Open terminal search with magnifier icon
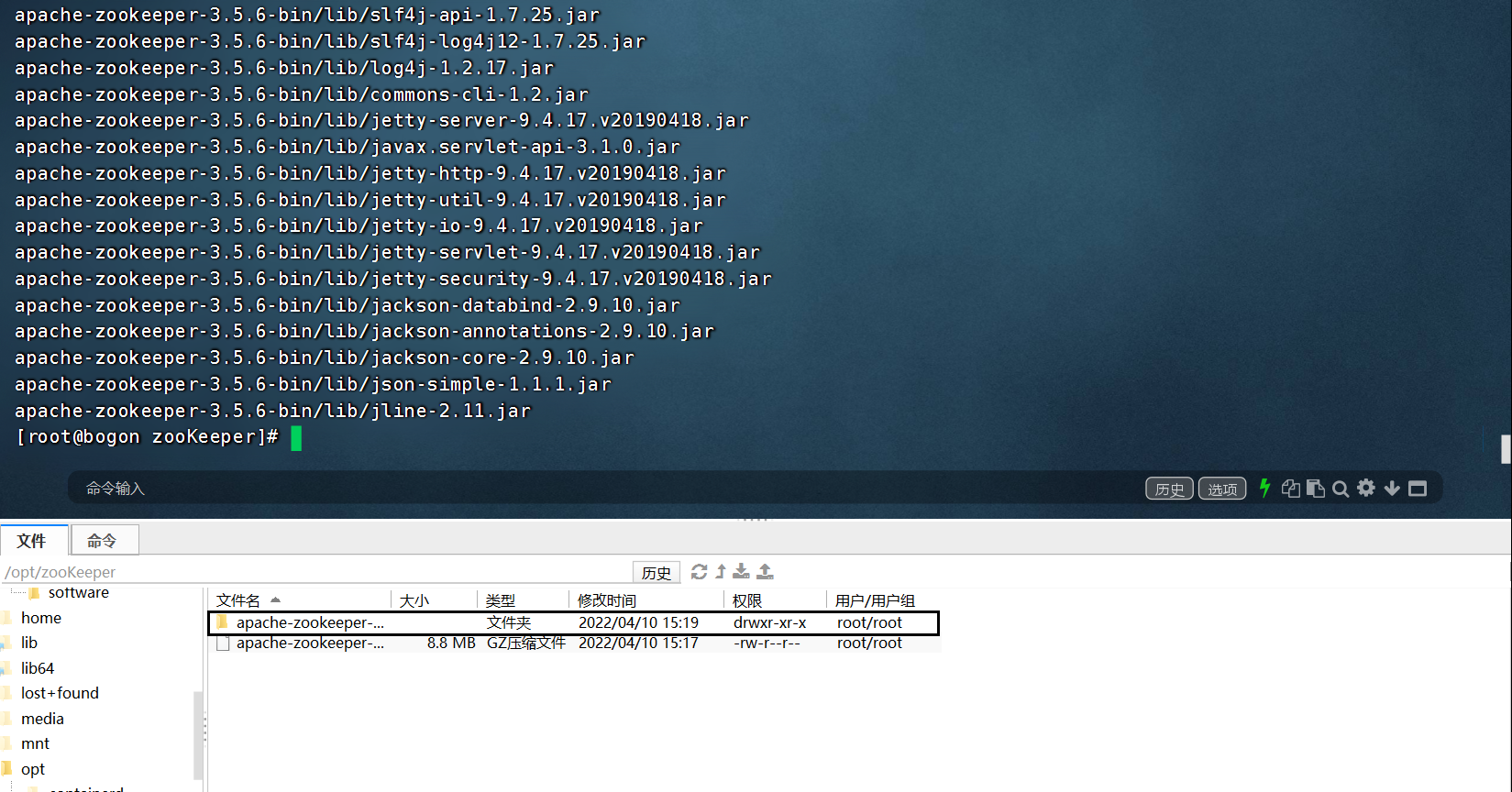This screenshot has width=1512, height=792. coord(1341,489)
